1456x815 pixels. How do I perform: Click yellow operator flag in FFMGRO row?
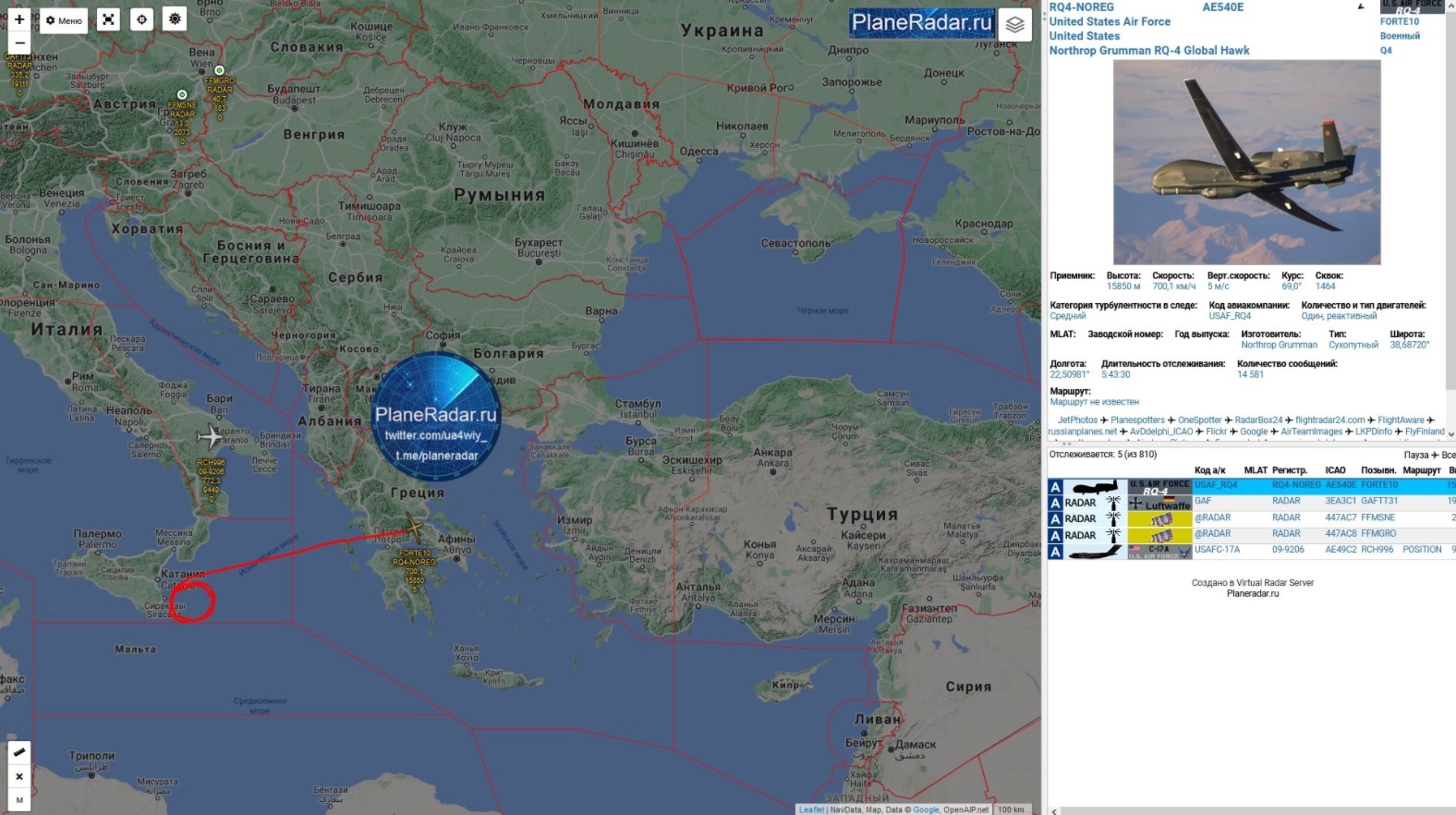[1159, 535]
